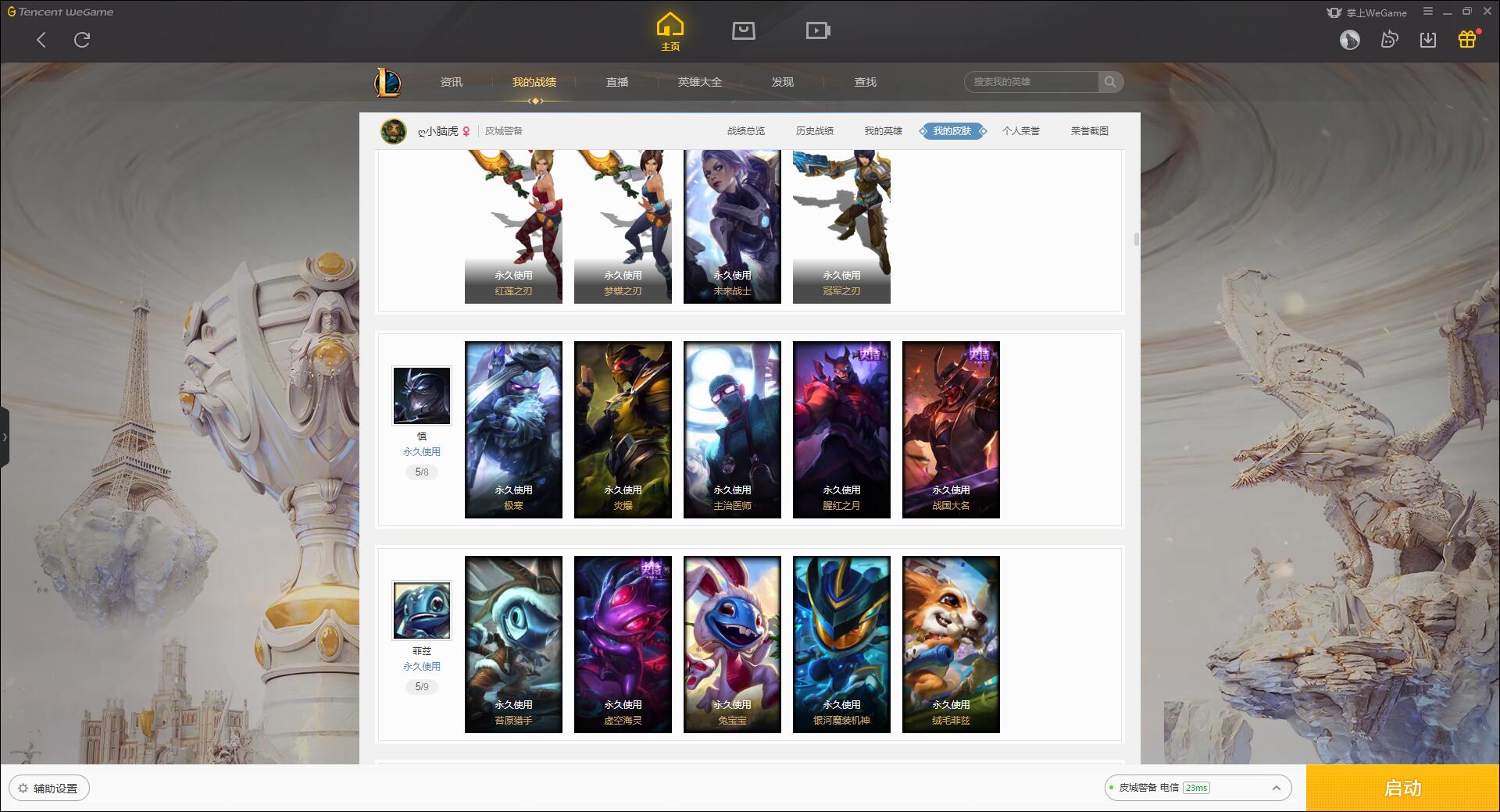Select the 未来战士 skin card
The image size is (1500, 812).
point(732,226)
